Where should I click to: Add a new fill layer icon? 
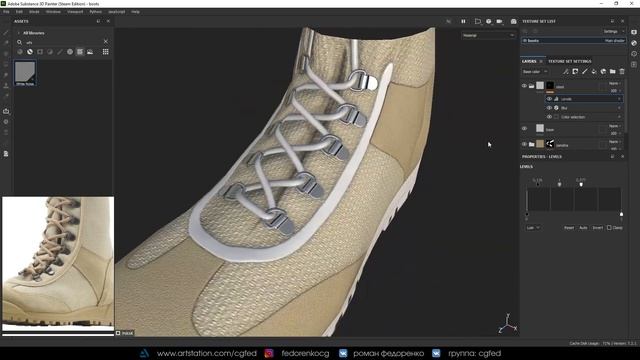(x=594, y=71)
